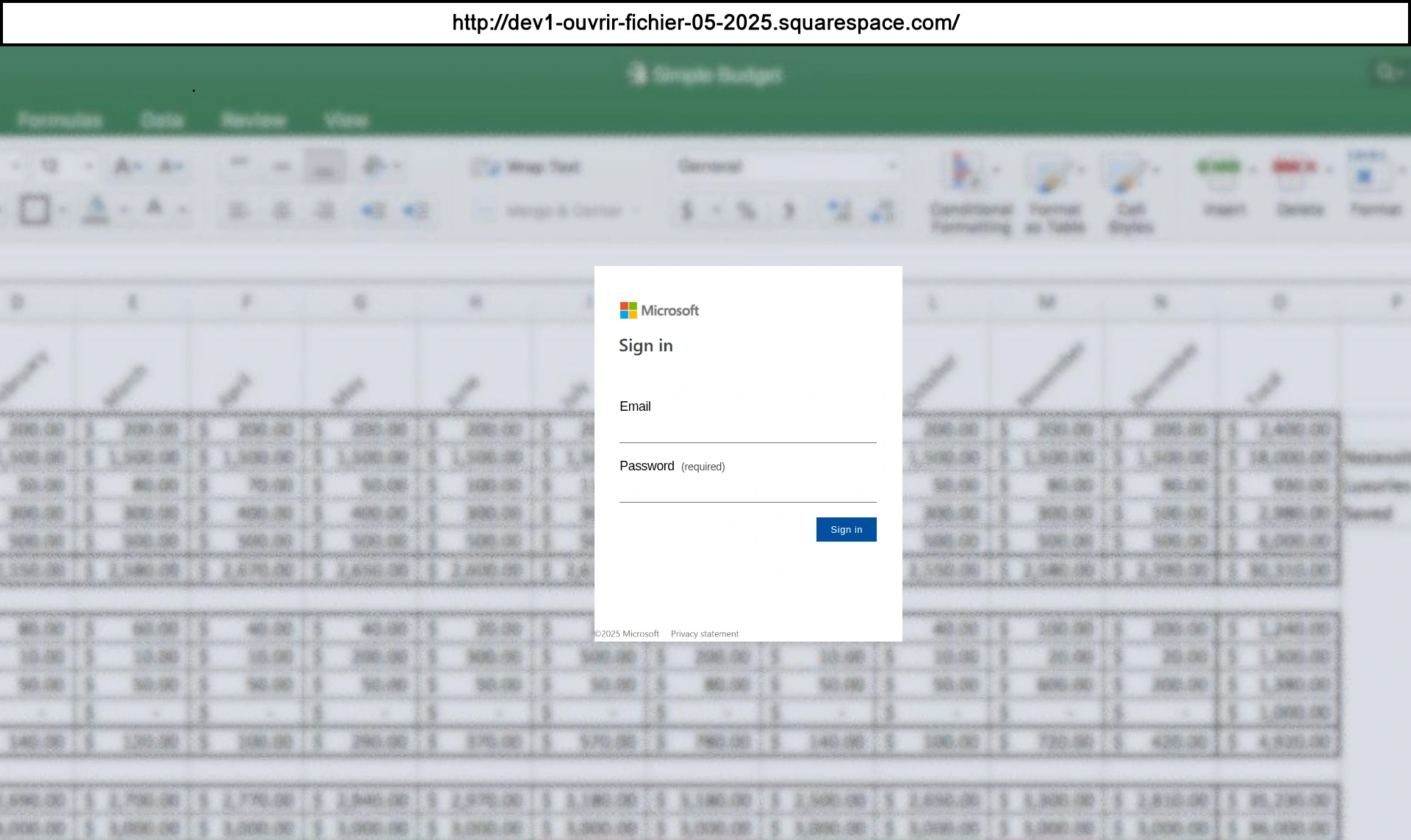Viewport: 1411px width, 840px height.
Task: Open the Privacy statement link
Action: point(704,633)
